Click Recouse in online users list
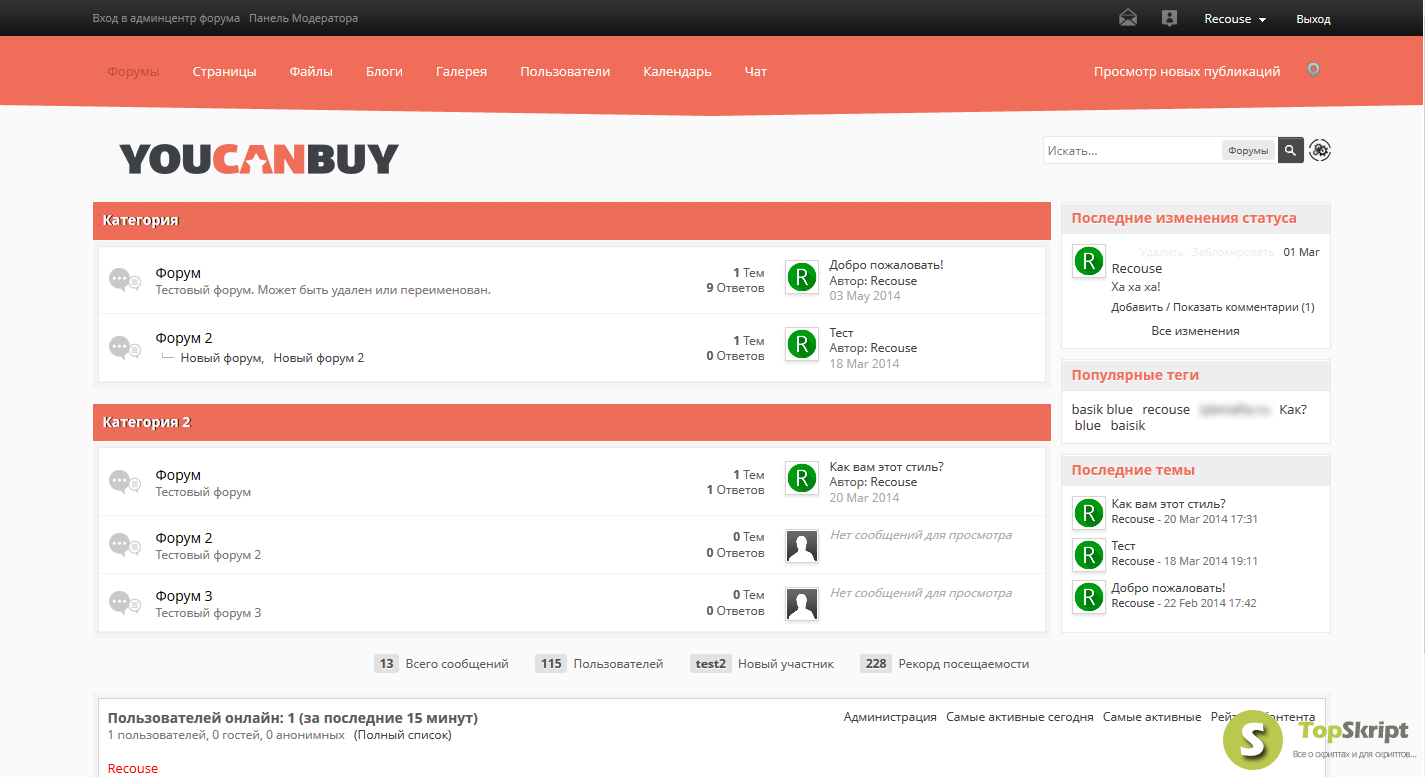This screenshot has height=777, width=1425. (x=133, y=768)
